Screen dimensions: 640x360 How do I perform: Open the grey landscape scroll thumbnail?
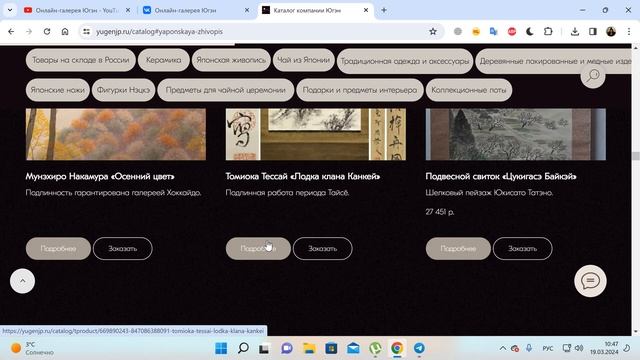pyautogui.click(x=516, y=134)
